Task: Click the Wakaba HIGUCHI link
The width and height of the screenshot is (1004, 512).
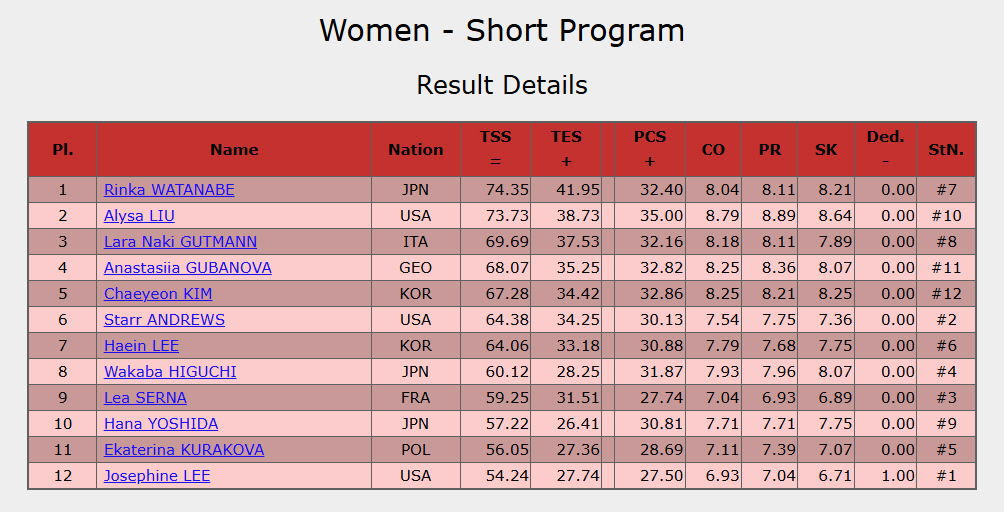Action: 170,372
